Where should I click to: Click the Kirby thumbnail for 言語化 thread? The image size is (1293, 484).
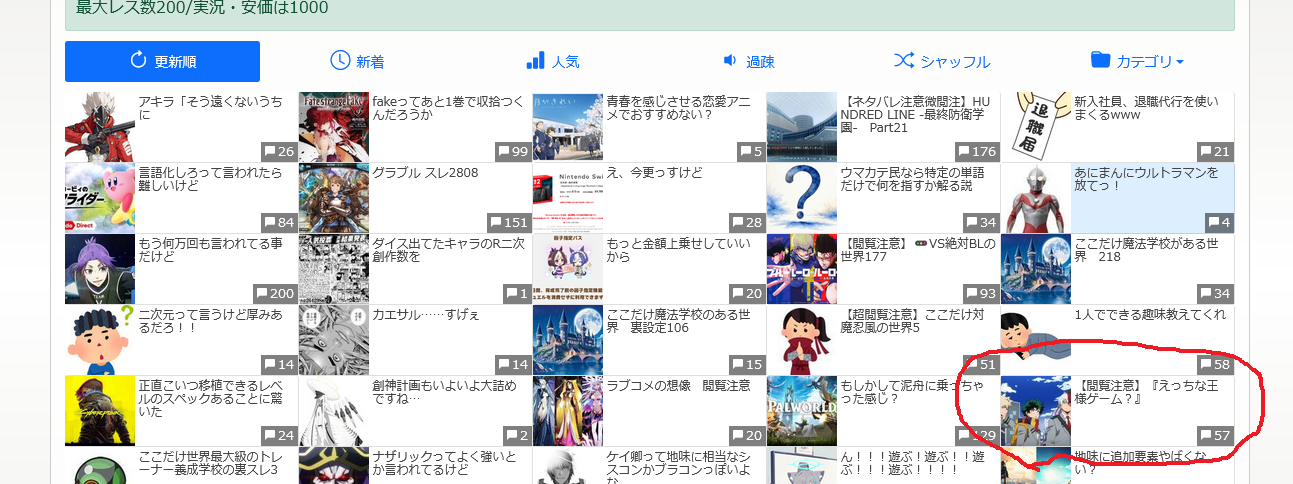[100, 198]
